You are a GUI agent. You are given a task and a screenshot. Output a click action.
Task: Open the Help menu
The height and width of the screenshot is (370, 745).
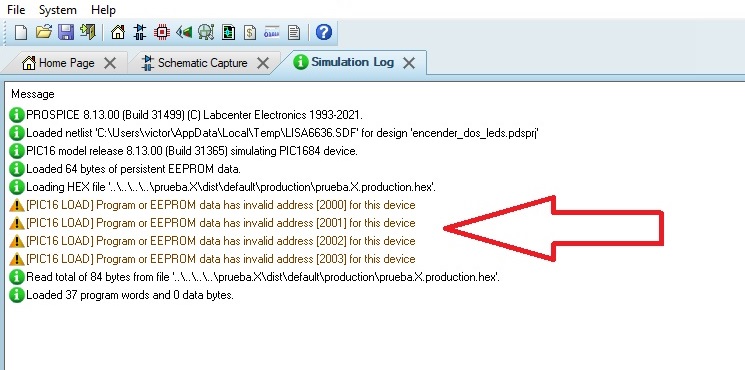pos(103,9)
